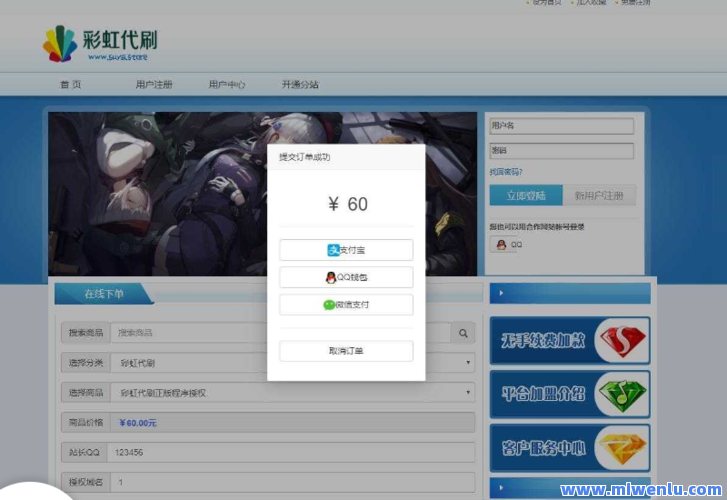The image size is (727, 500).
Task: Open the 客户服务中心 banner
Action: click(570, 448)
